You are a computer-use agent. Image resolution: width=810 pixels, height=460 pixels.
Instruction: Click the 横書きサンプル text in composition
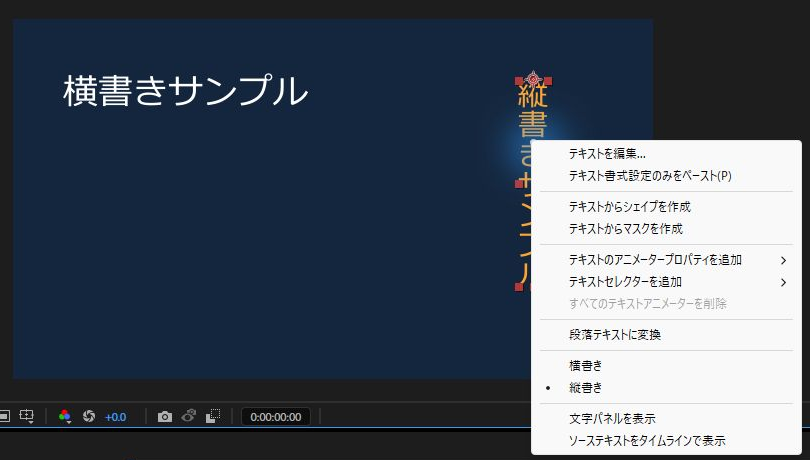click(186, 90)
